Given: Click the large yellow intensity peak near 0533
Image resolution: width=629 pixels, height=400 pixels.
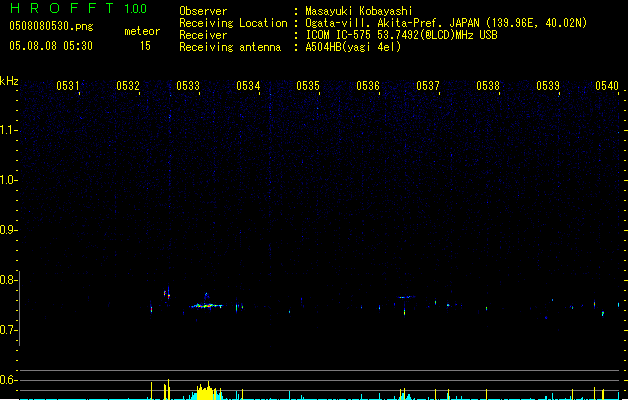Looking at the screenshot, I should 206,392.
